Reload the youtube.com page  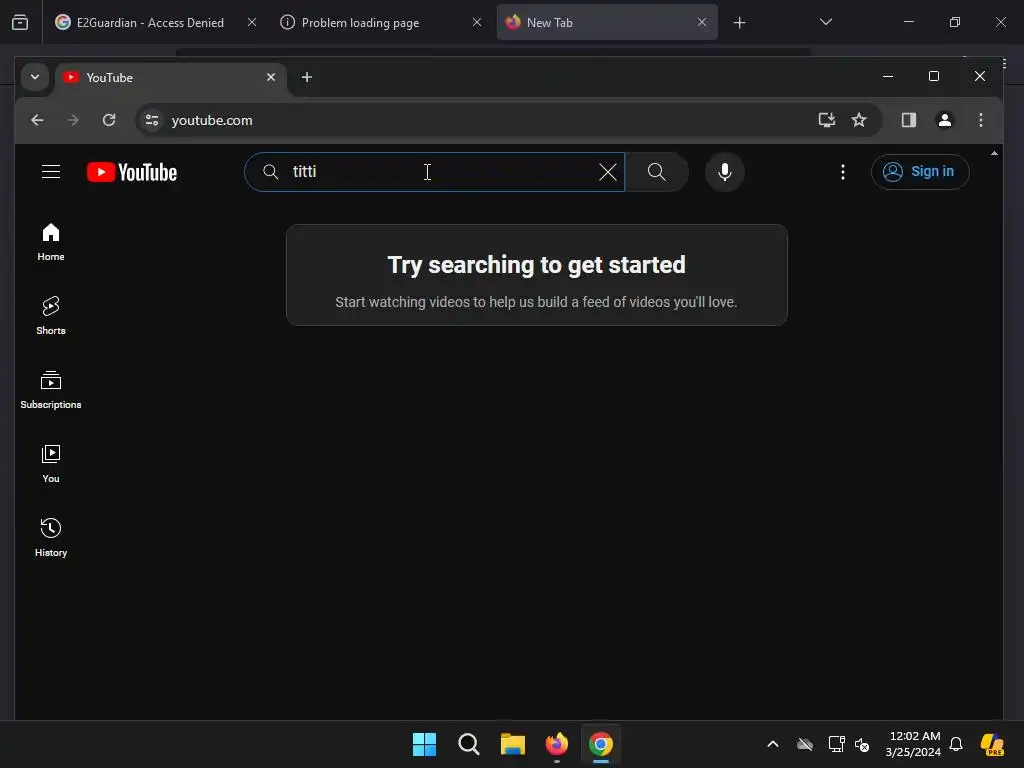[x=109, y=120]
